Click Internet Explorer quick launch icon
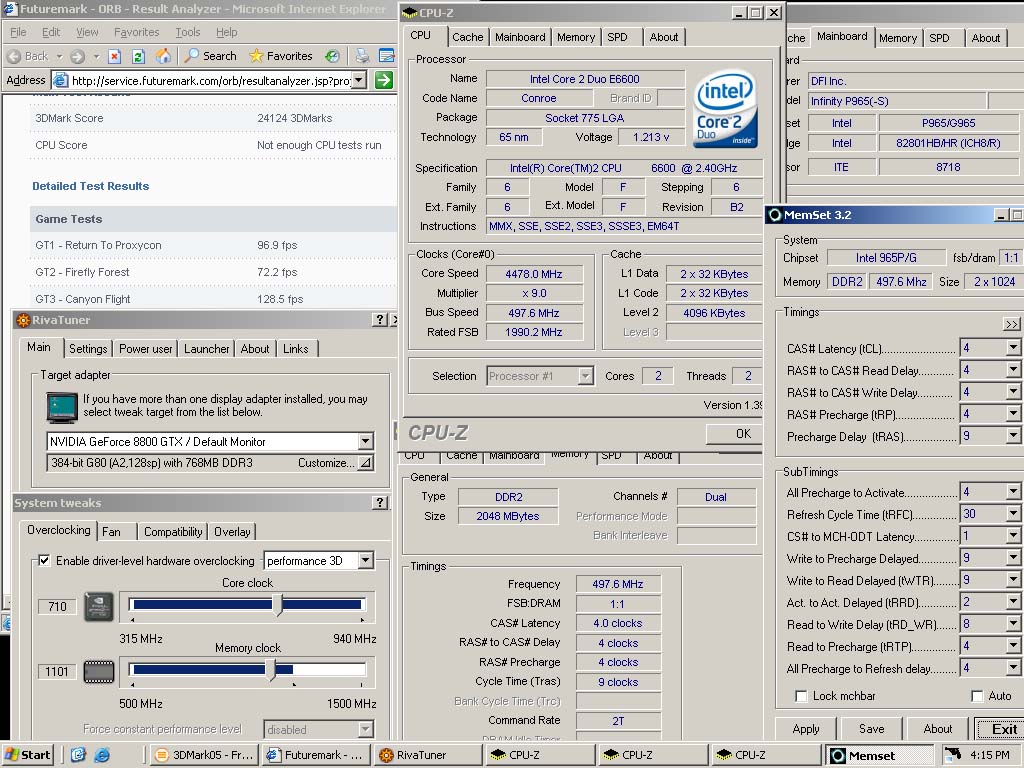The height and width of the screenshot is (768, 1024). (102, 755)
